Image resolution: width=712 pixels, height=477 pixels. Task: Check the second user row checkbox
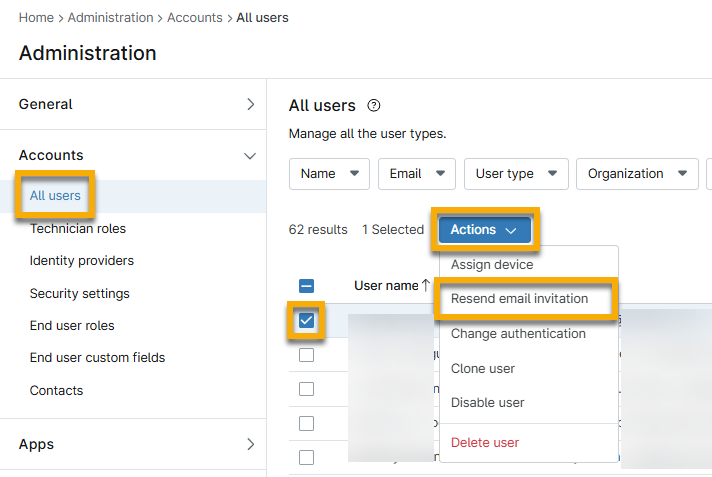point(307,355)
